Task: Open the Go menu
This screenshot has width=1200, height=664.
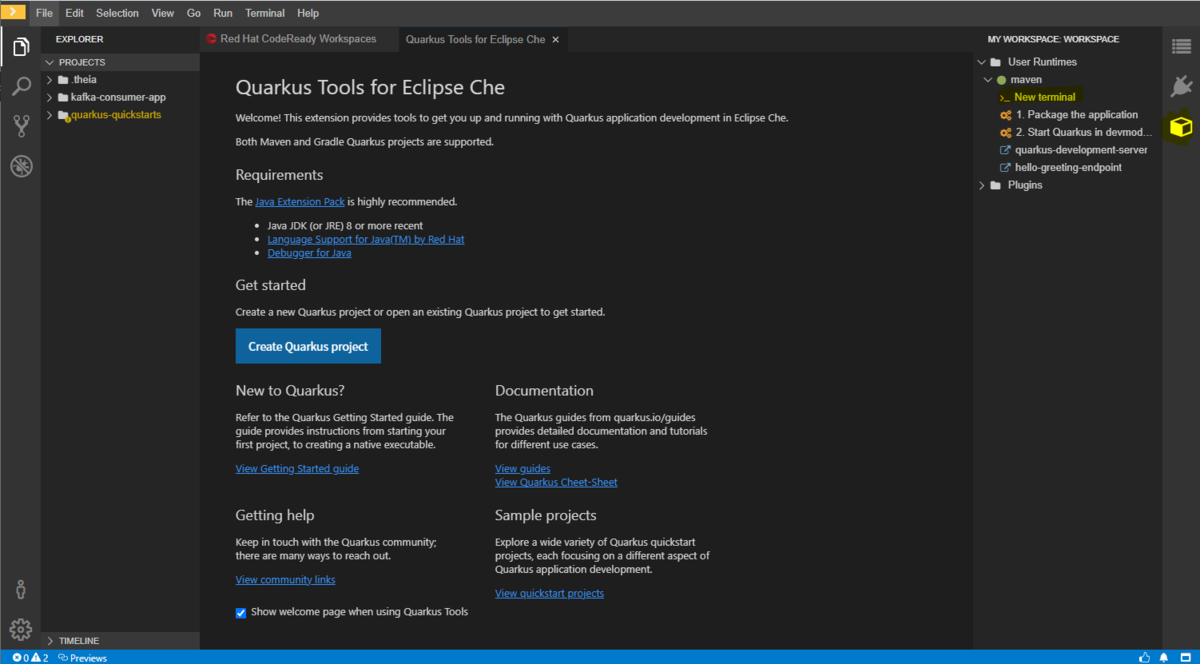Action: coord(194,13)
